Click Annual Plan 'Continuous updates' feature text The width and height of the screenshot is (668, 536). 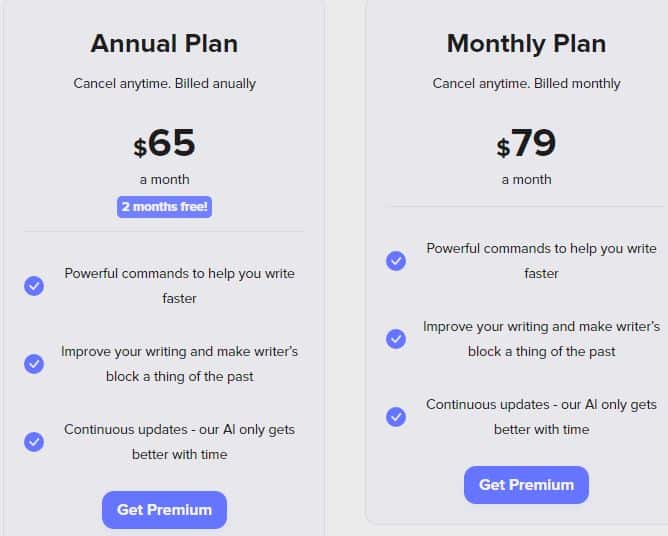179,442
